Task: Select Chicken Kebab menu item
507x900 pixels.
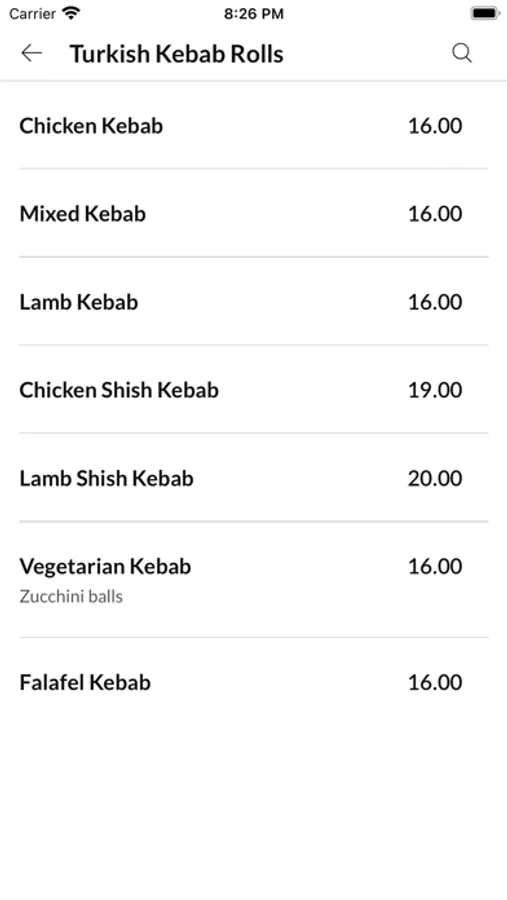Action: [253, 126]
